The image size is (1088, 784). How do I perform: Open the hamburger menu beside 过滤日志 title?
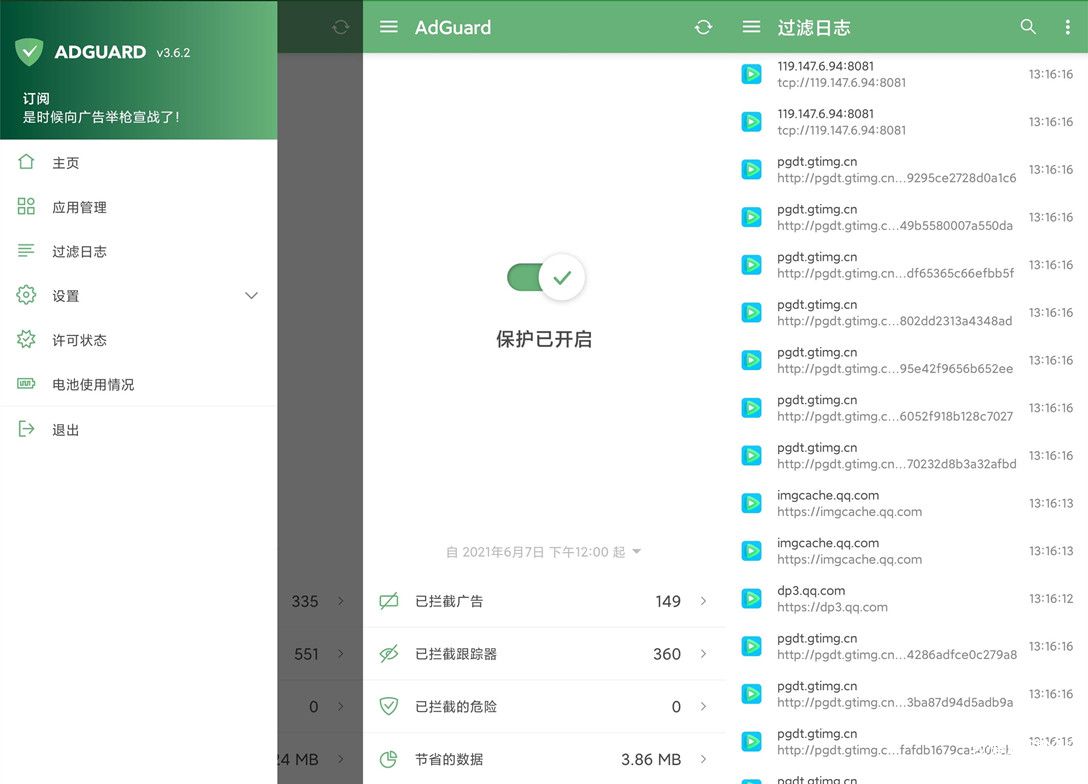click(752, 27)
